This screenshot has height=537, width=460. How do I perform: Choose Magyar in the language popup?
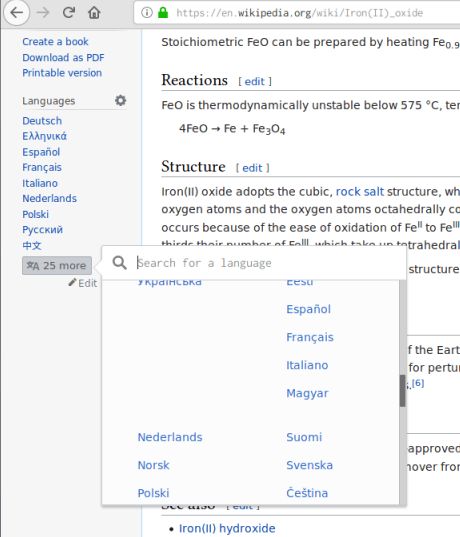[307, 394]
